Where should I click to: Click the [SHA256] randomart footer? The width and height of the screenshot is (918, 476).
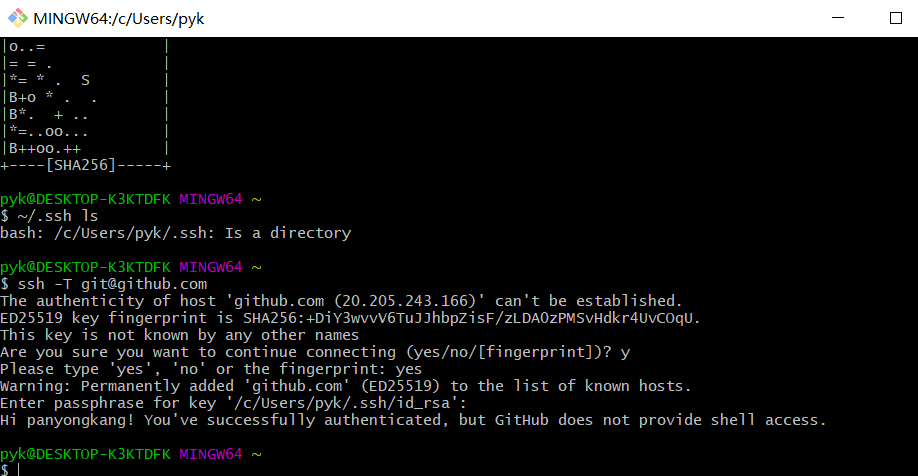[x=85, y=166]
